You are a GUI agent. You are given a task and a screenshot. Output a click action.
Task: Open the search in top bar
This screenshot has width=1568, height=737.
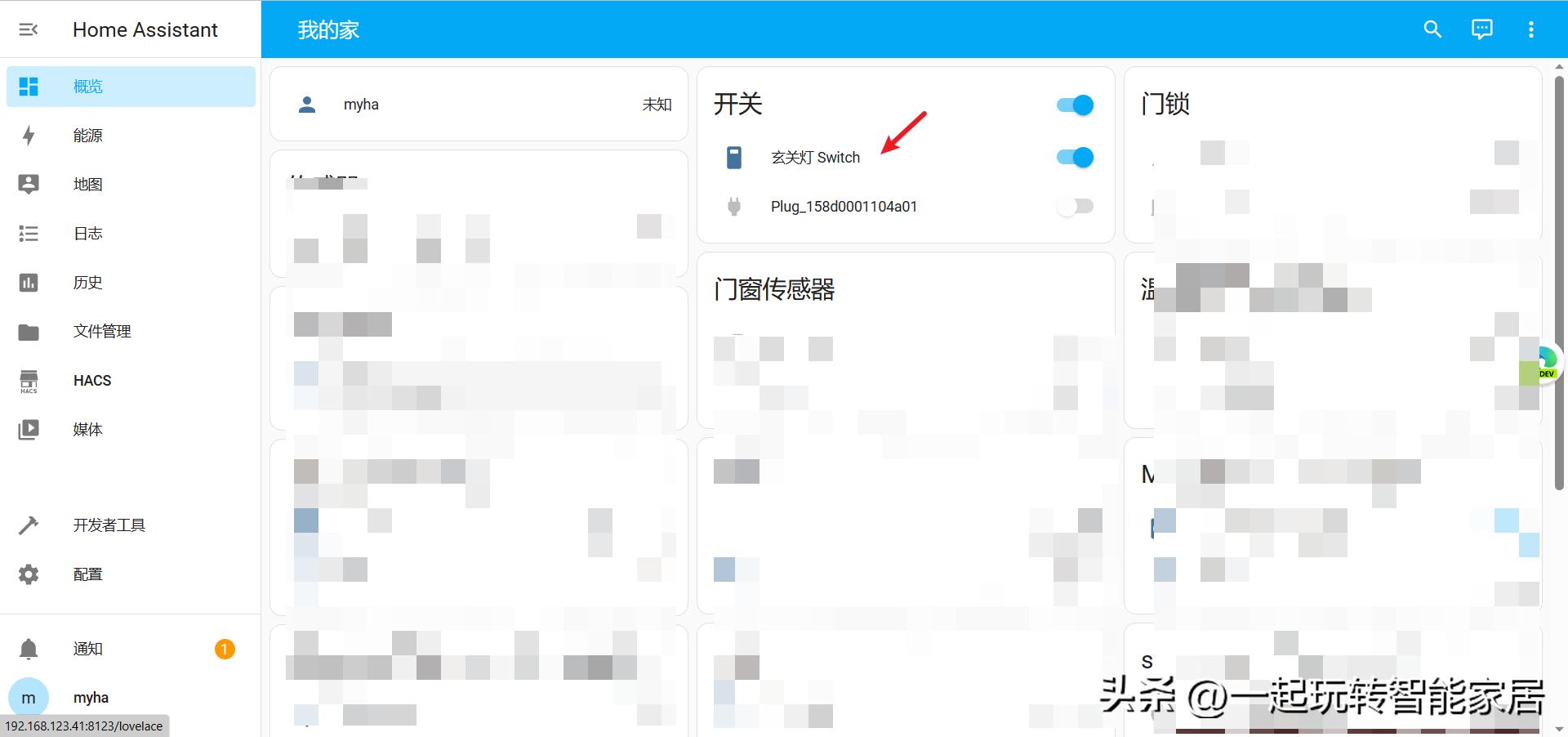(1432, 29)
